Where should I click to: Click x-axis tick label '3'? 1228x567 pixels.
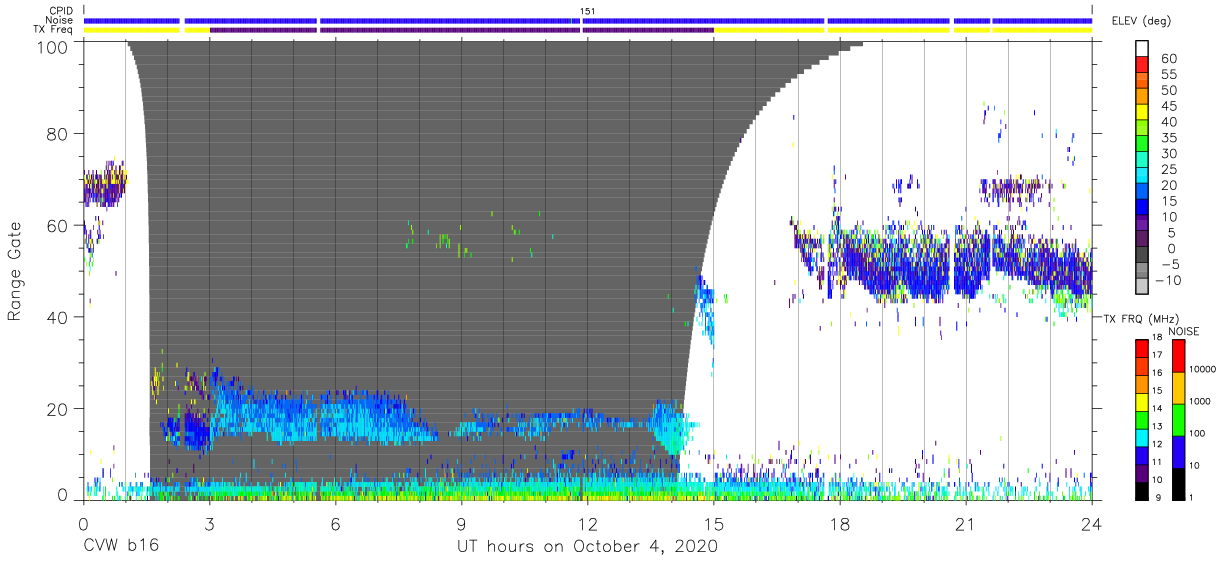pos(209,523)
